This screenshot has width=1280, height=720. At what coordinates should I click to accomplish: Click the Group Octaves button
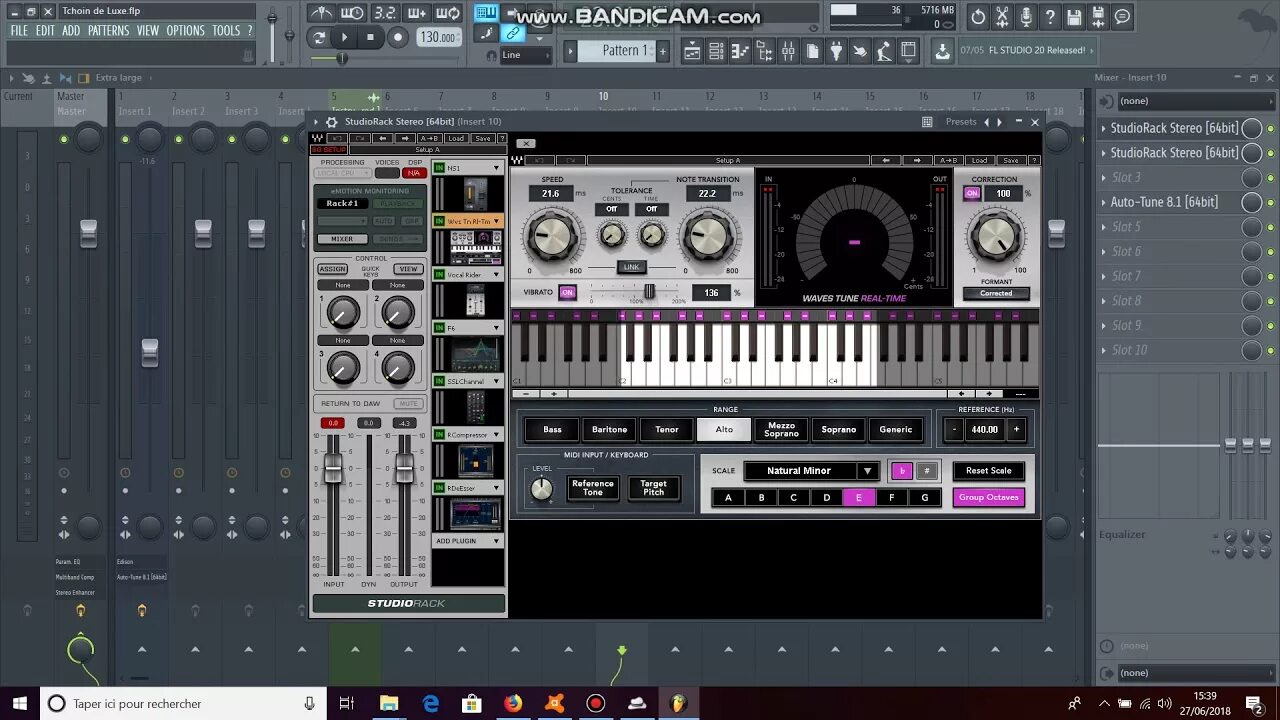pos(989,497)
